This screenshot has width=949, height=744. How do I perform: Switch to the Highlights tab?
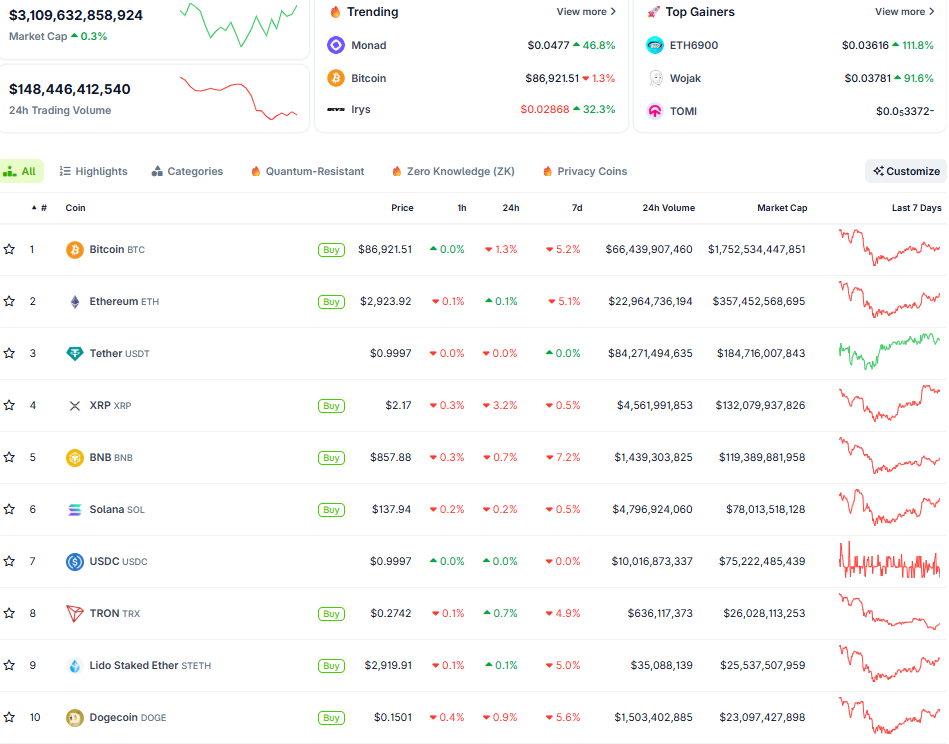coord(93,172)
